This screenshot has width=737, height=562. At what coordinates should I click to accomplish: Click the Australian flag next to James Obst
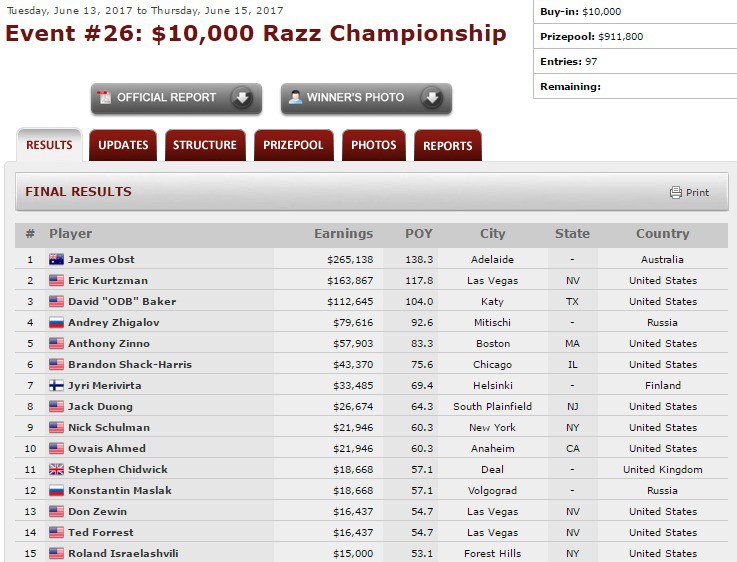click(56, 260)
